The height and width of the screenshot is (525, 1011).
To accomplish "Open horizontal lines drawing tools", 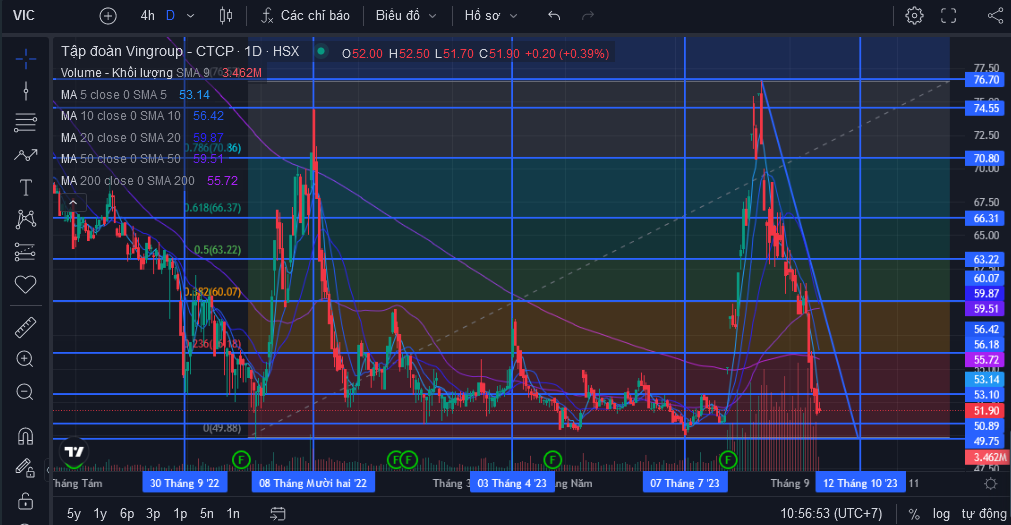I will 26,122.
